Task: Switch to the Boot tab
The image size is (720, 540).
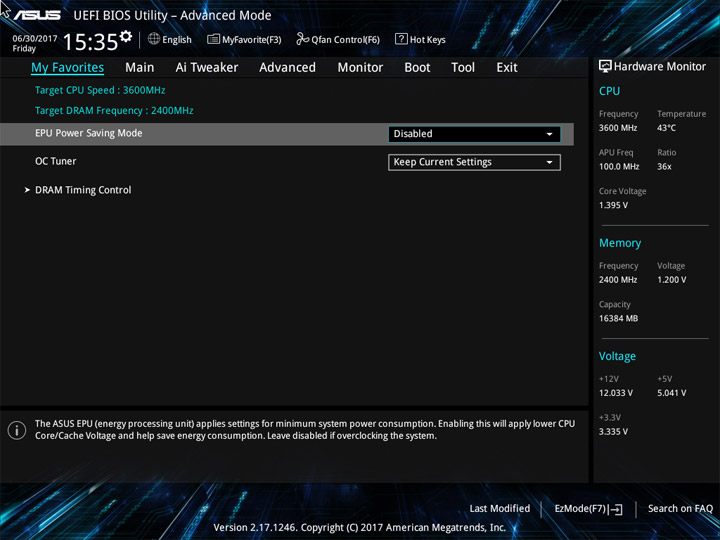Action: pos(417,68)
